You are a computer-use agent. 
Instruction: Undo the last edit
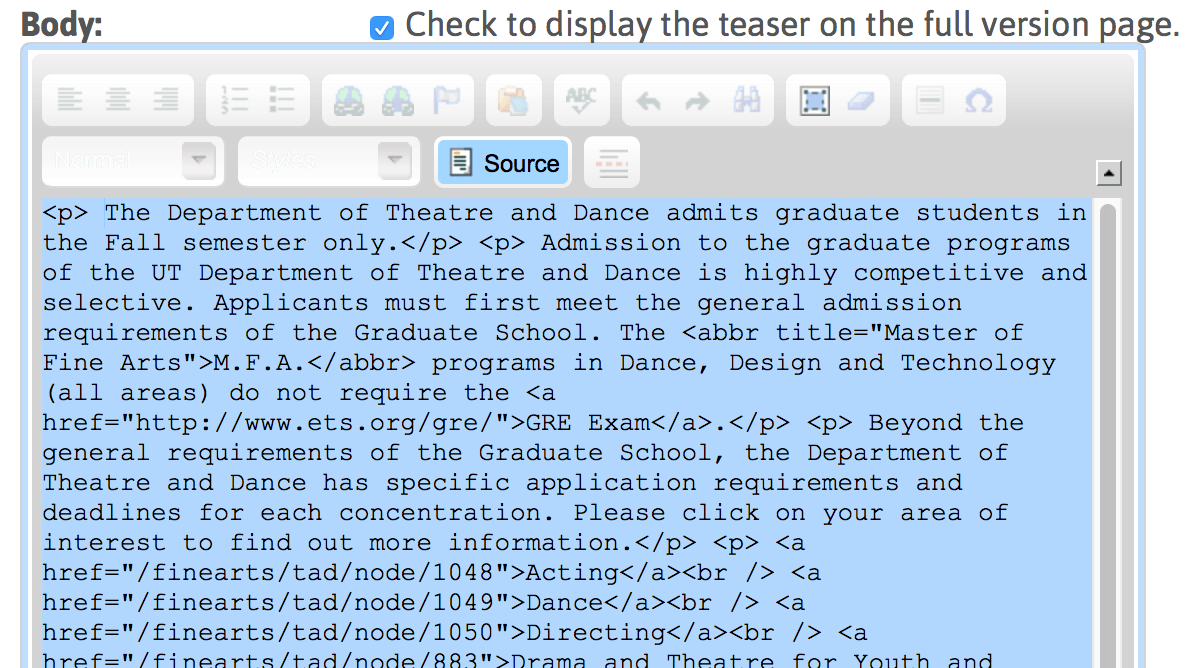649,101
